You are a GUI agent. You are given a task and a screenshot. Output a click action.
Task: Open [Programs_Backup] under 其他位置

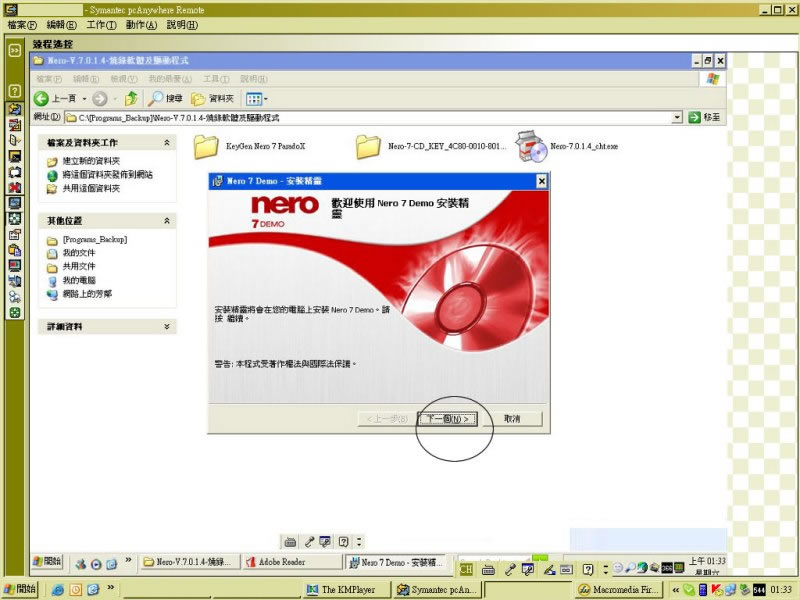(x=94, y=239)
